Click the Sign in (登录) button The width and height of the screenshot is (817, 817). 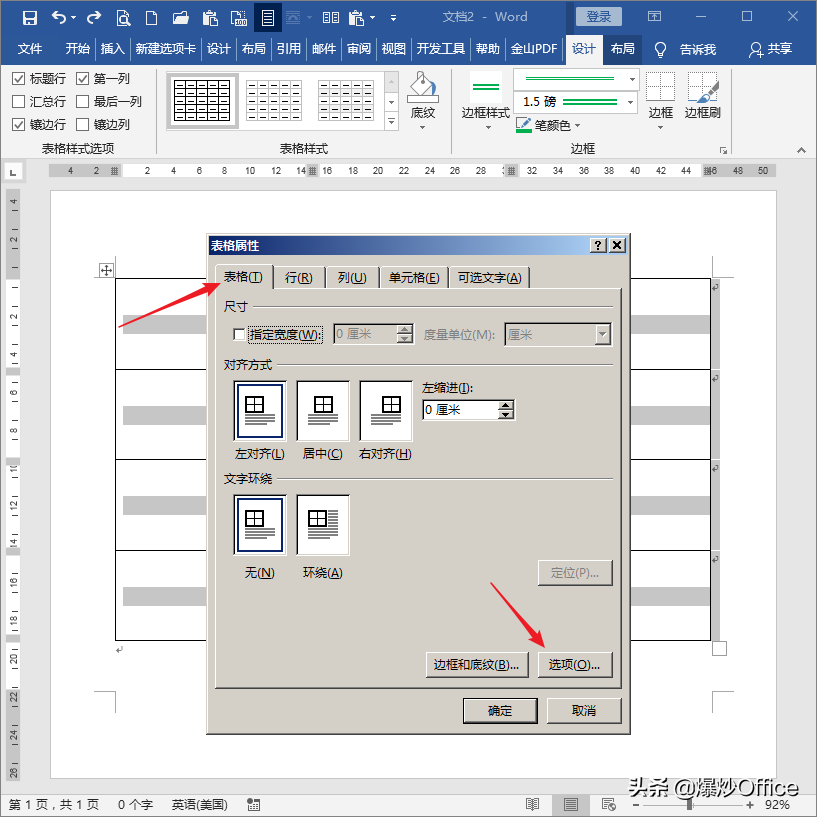599,17
